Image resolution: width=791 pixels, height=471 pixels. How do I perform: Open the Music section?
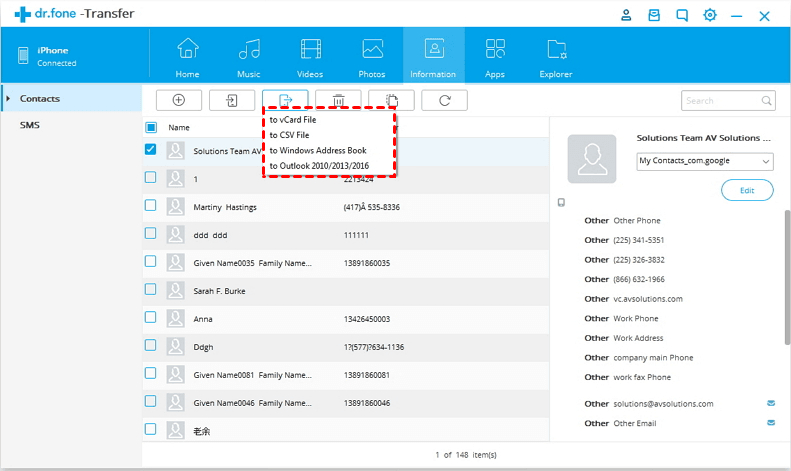pyautogui.click(x=249, y=55)
